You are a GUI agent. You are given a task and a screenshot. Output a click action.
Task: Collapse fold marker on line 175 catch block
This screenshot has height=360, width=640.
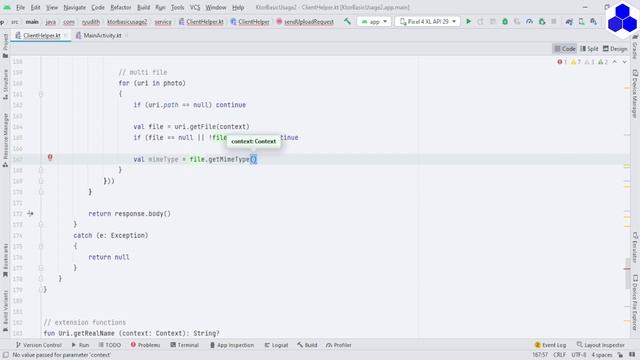(x=40, y=246)
